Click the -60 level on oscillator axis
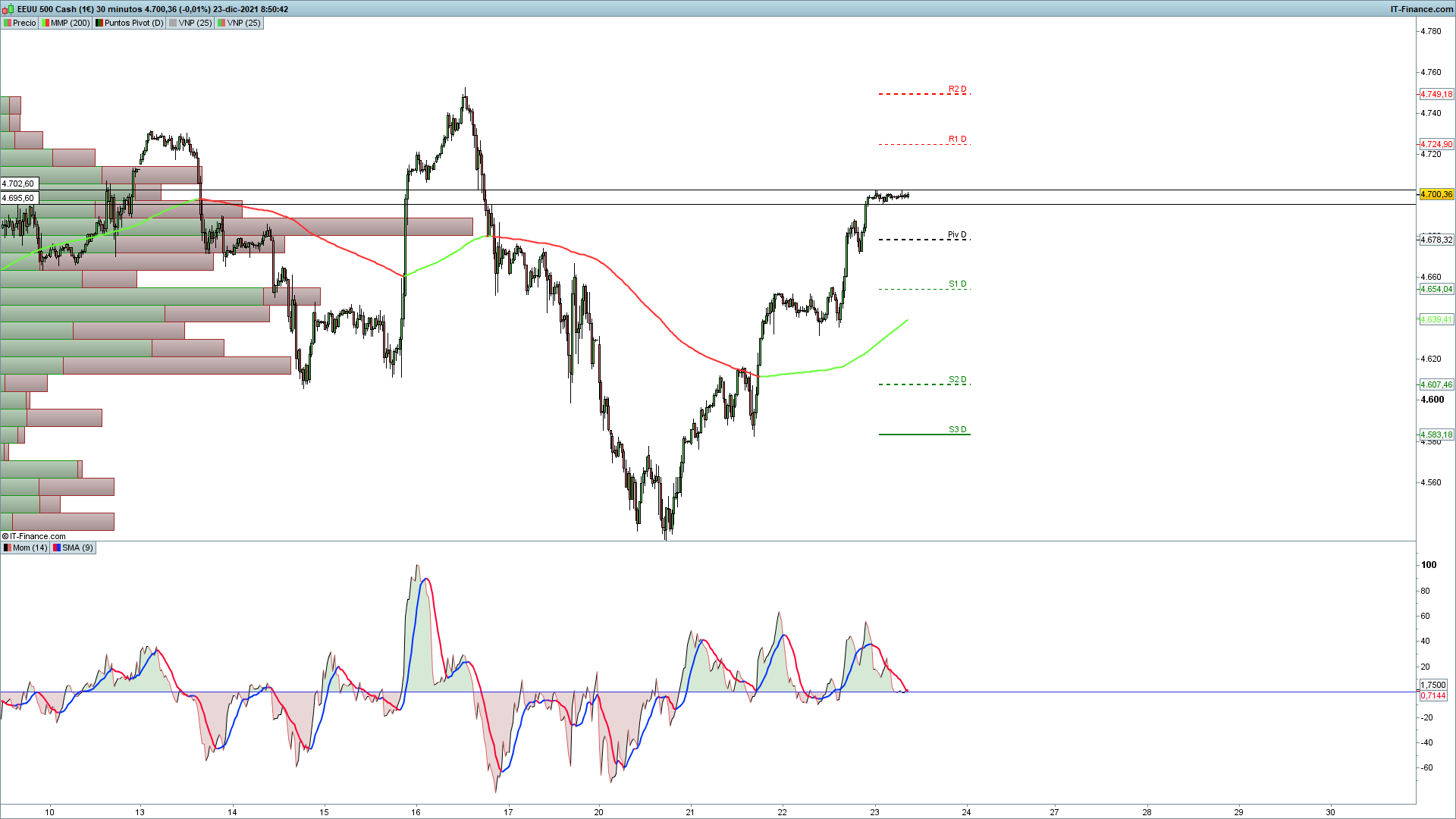Image resolution: width=1456 pixels, height=819 pixels. (1426, 767)
